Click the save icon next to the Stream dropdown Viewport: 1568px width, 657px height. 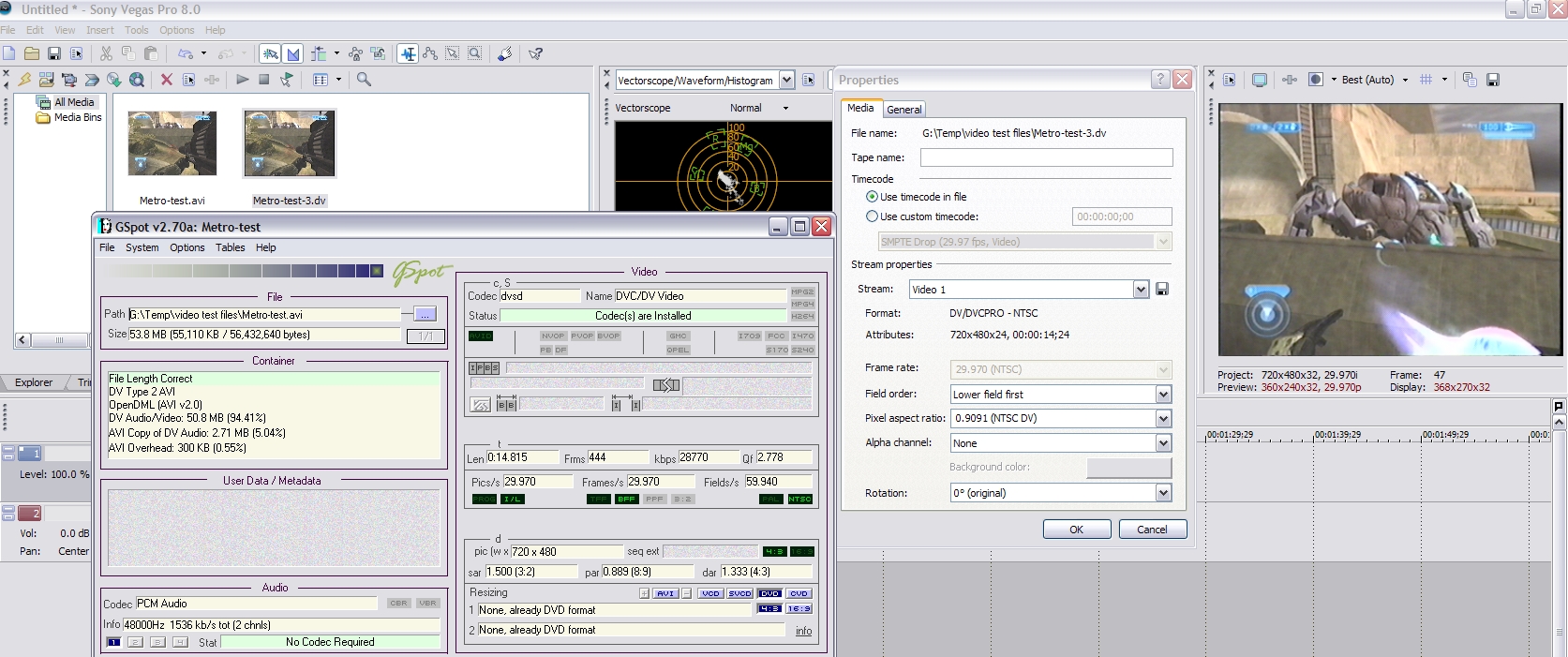coord(1162,289)
